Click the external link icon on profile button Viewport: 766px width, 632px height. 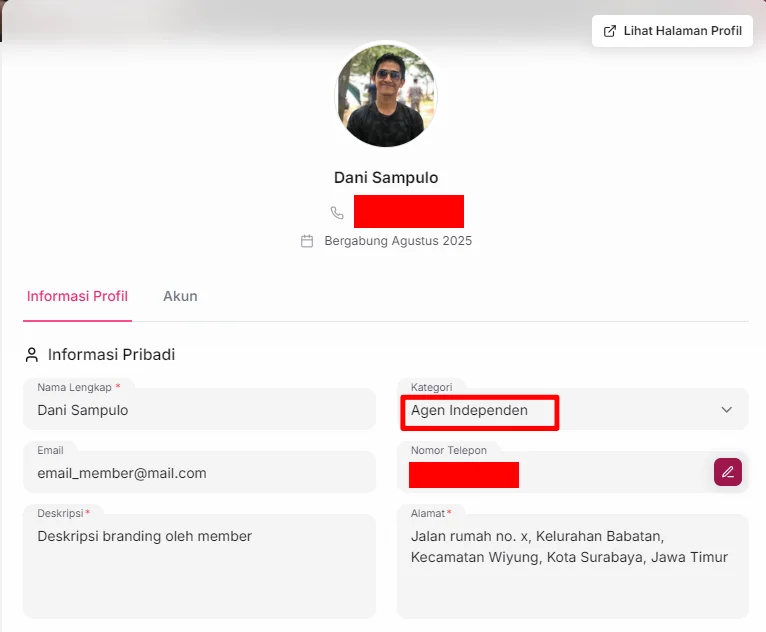pyautogui.click(x=610, y=31)
